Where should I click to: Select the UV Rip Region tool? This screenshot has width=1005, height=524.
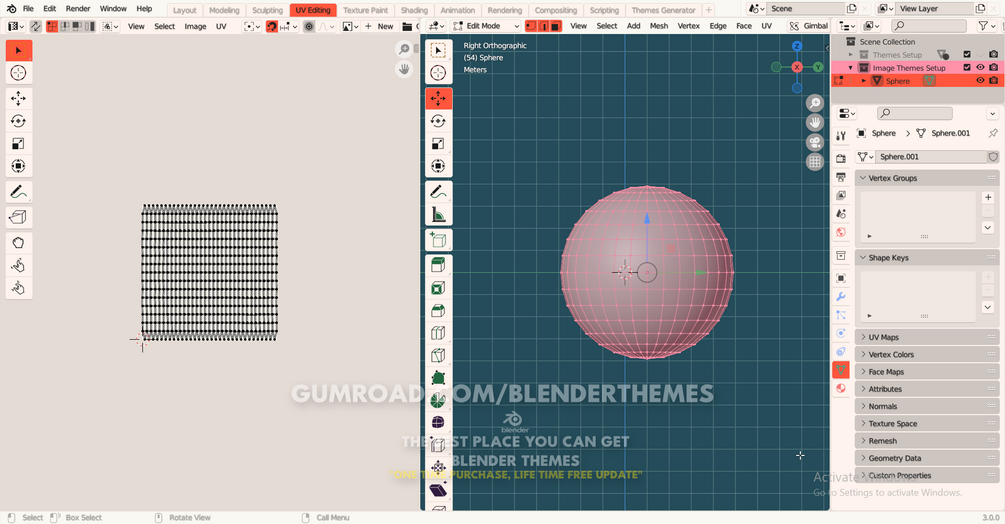click(19, 217)
